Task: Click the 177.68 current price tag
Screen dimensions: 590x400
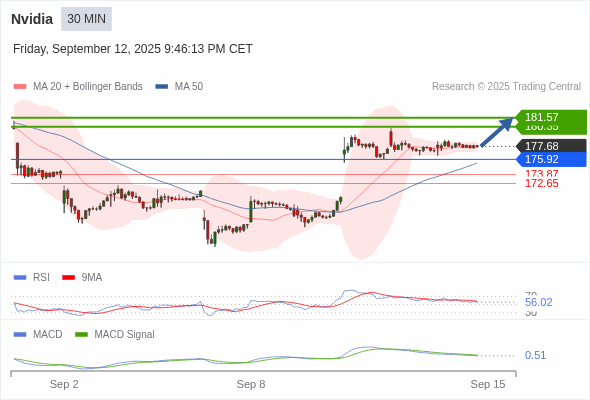Action: click(551, 146)
